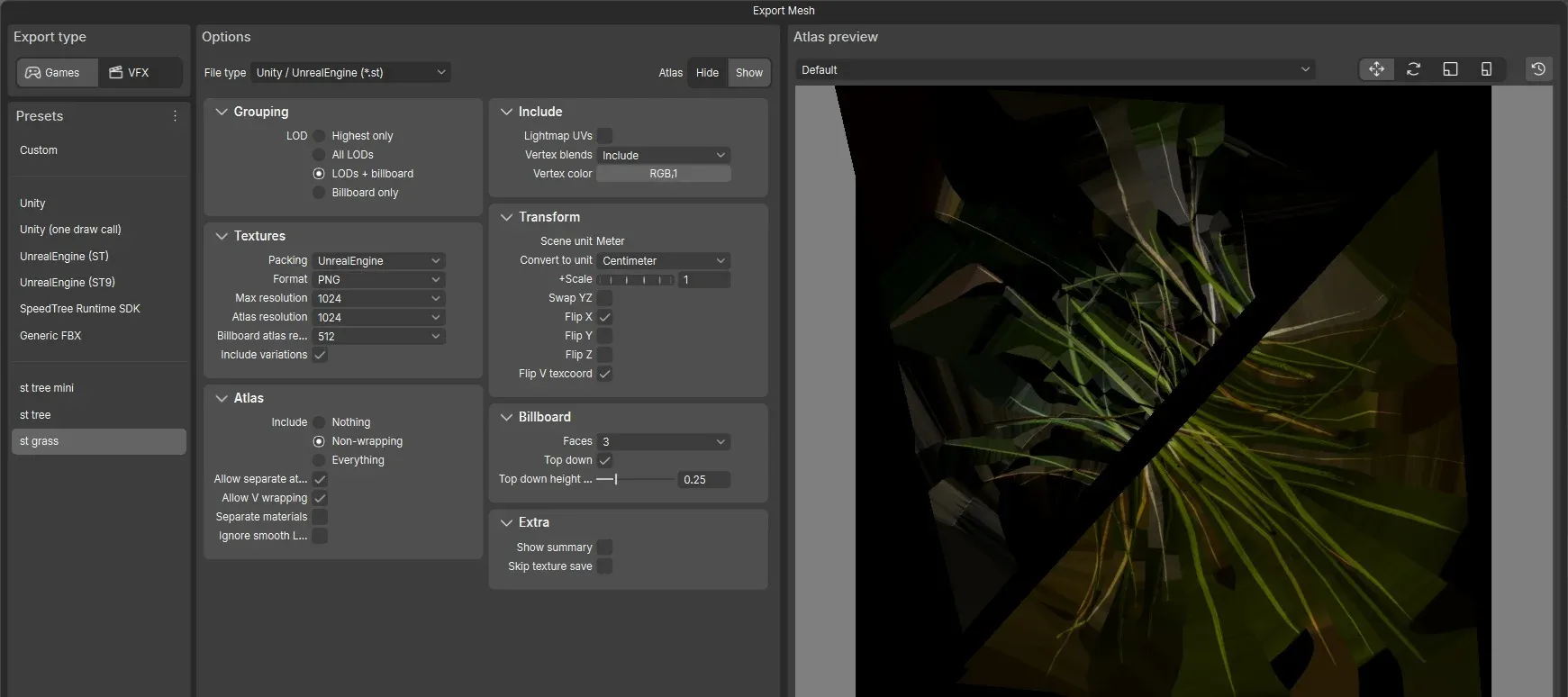Click the RGB,1 vertex color button
Viewport: 1568px width, 697px height.
(x=663, y=174)
